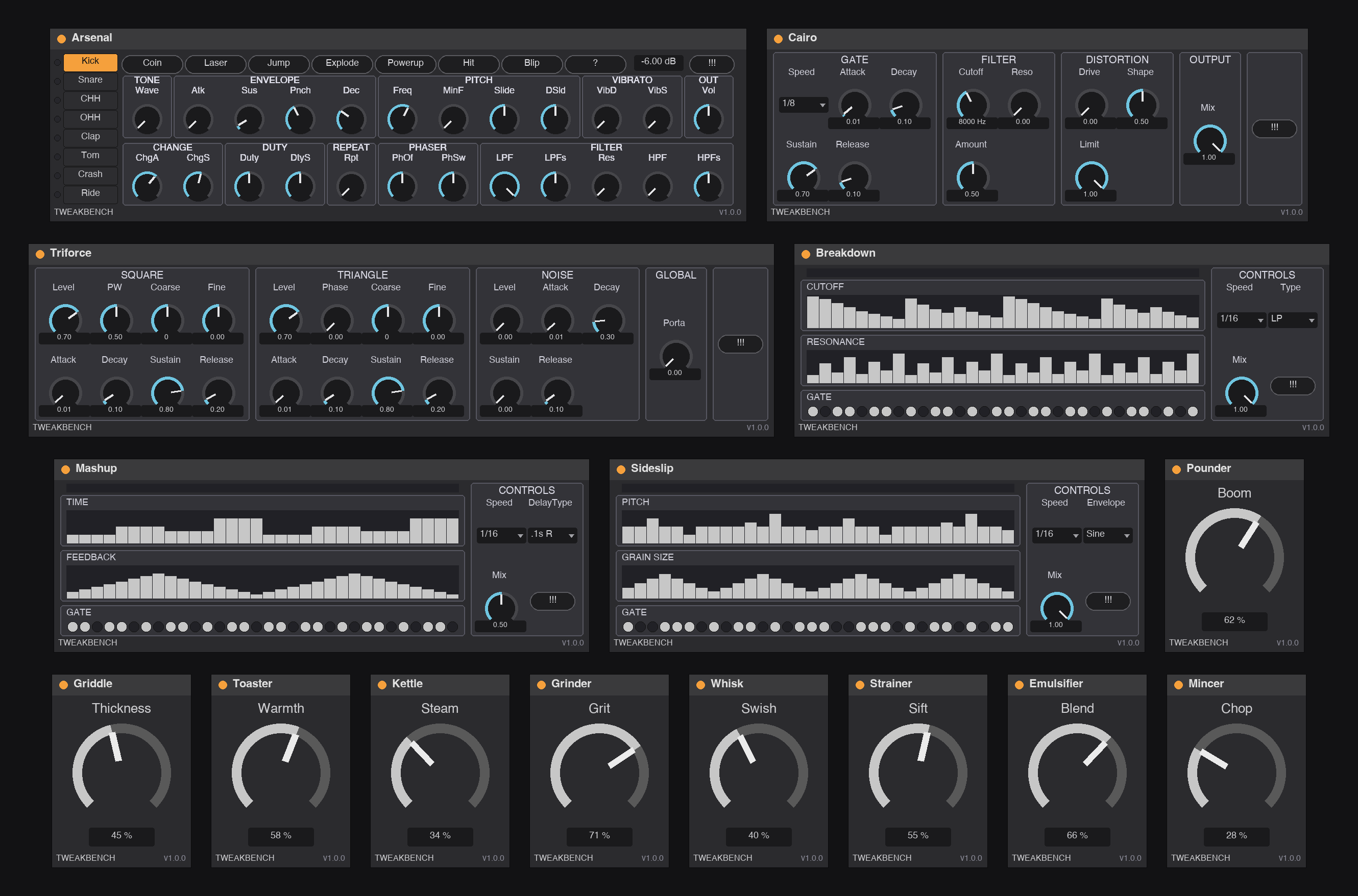Screen dimensions: 1358x896
Task: Toggle the Pounder plugin power indicator
Action: (x=1176, y=469)
